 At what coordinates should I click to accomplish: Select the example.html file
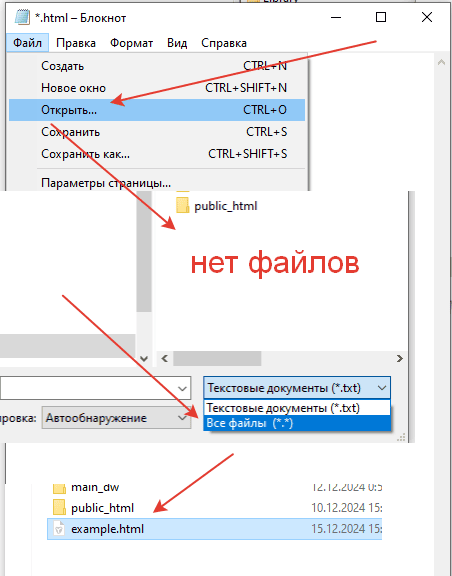(215, 529)
